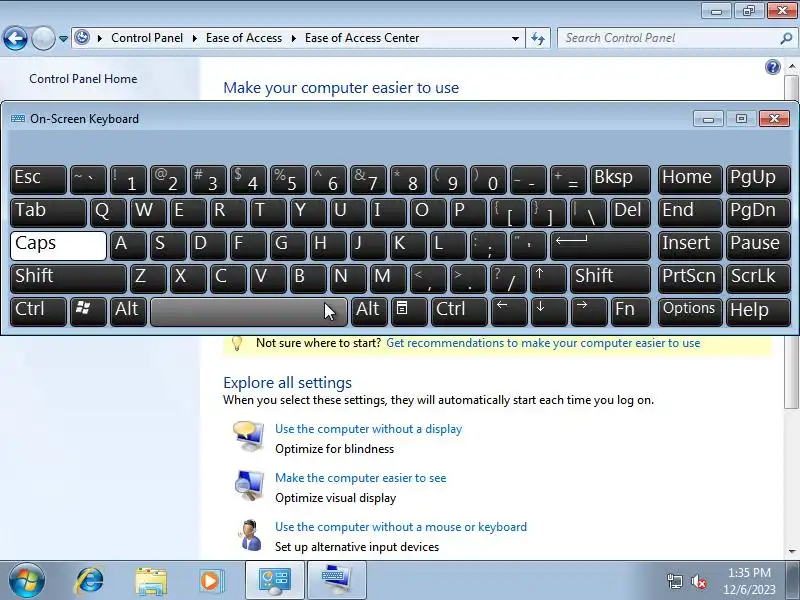
Task: Click the muted volume tray icon
Action: [699, 581]
